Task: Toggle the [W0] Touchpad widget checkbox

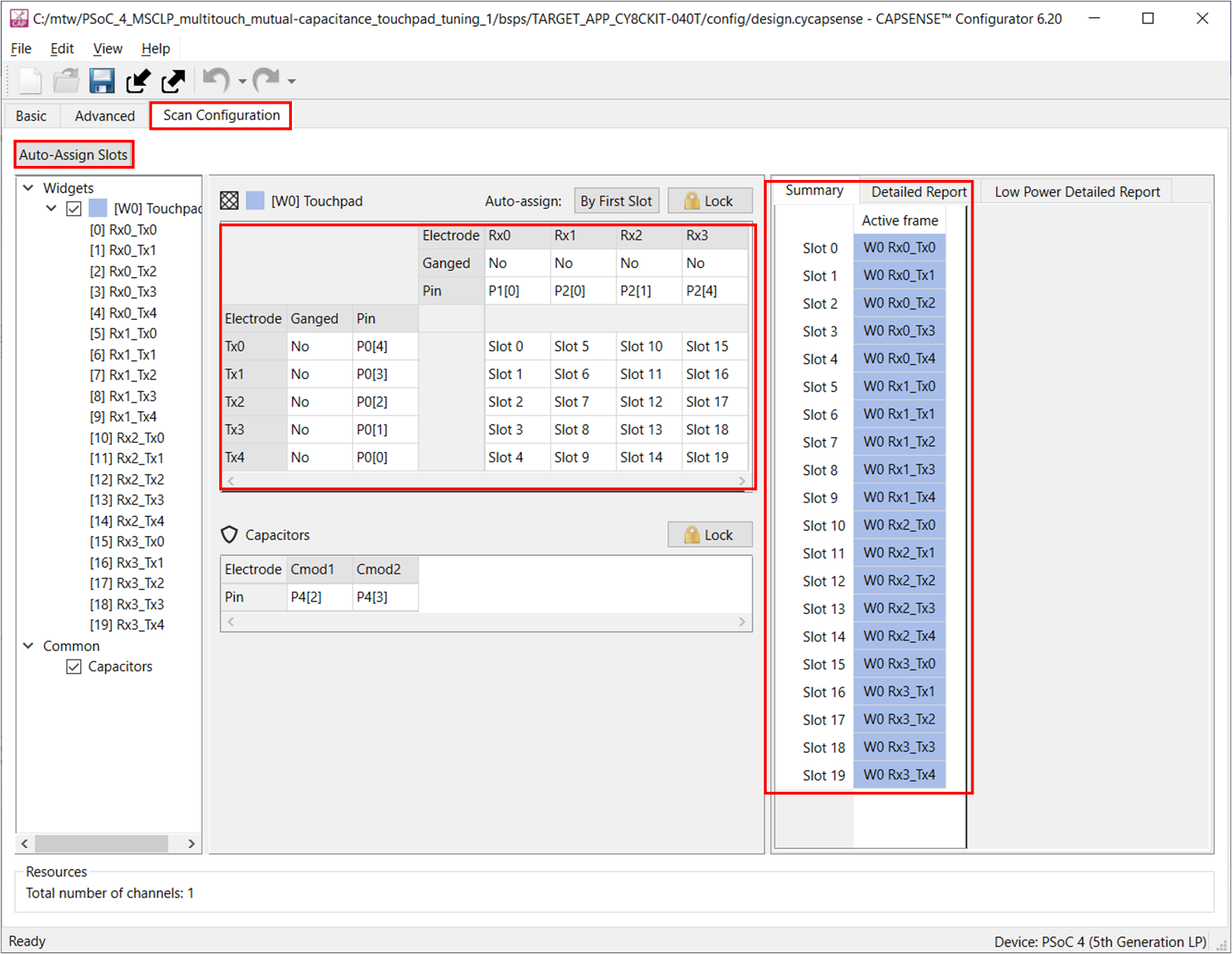Action: tap(73, 208)
